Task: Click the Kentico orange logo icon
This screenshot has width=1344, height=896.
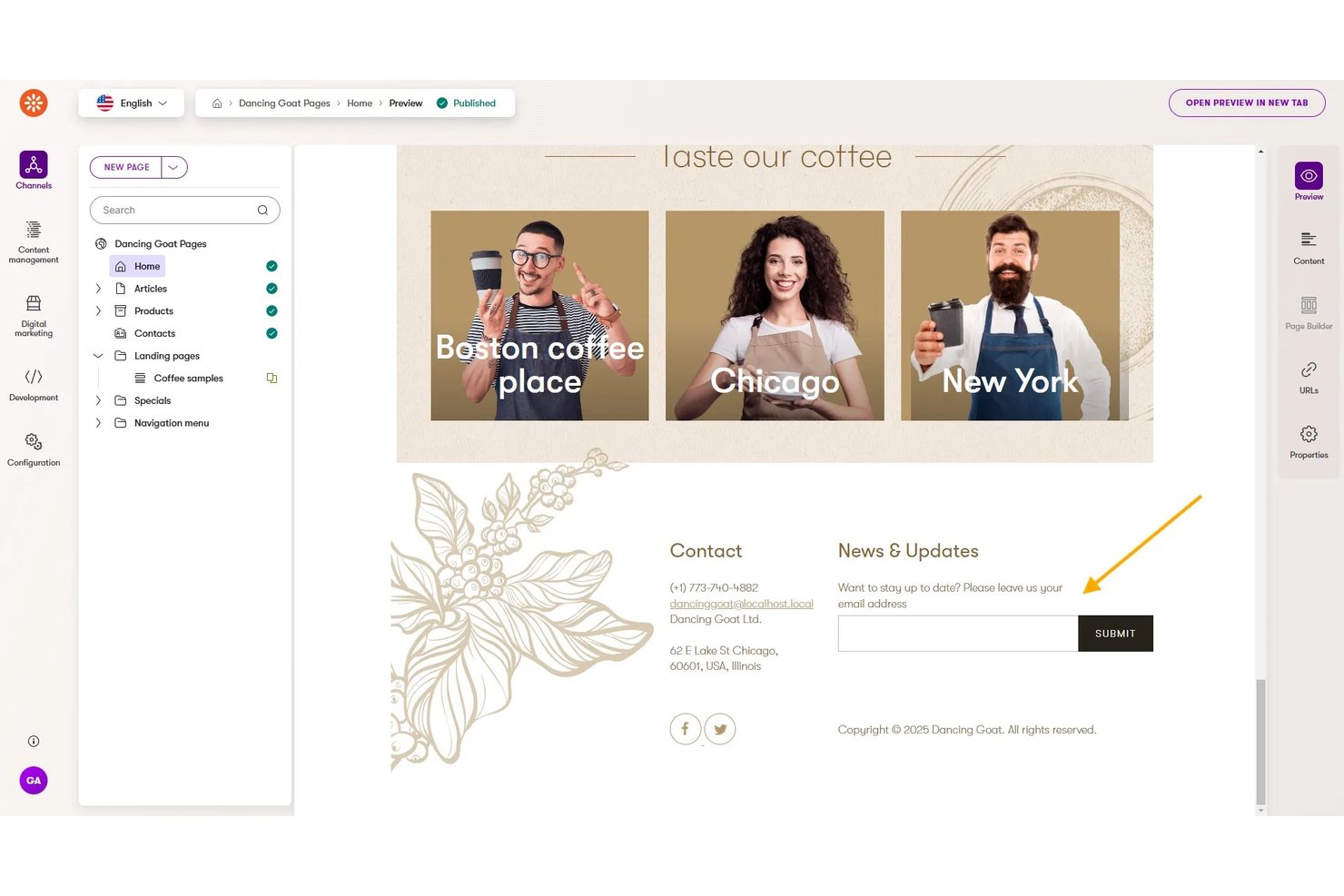Action: point(34,103)
